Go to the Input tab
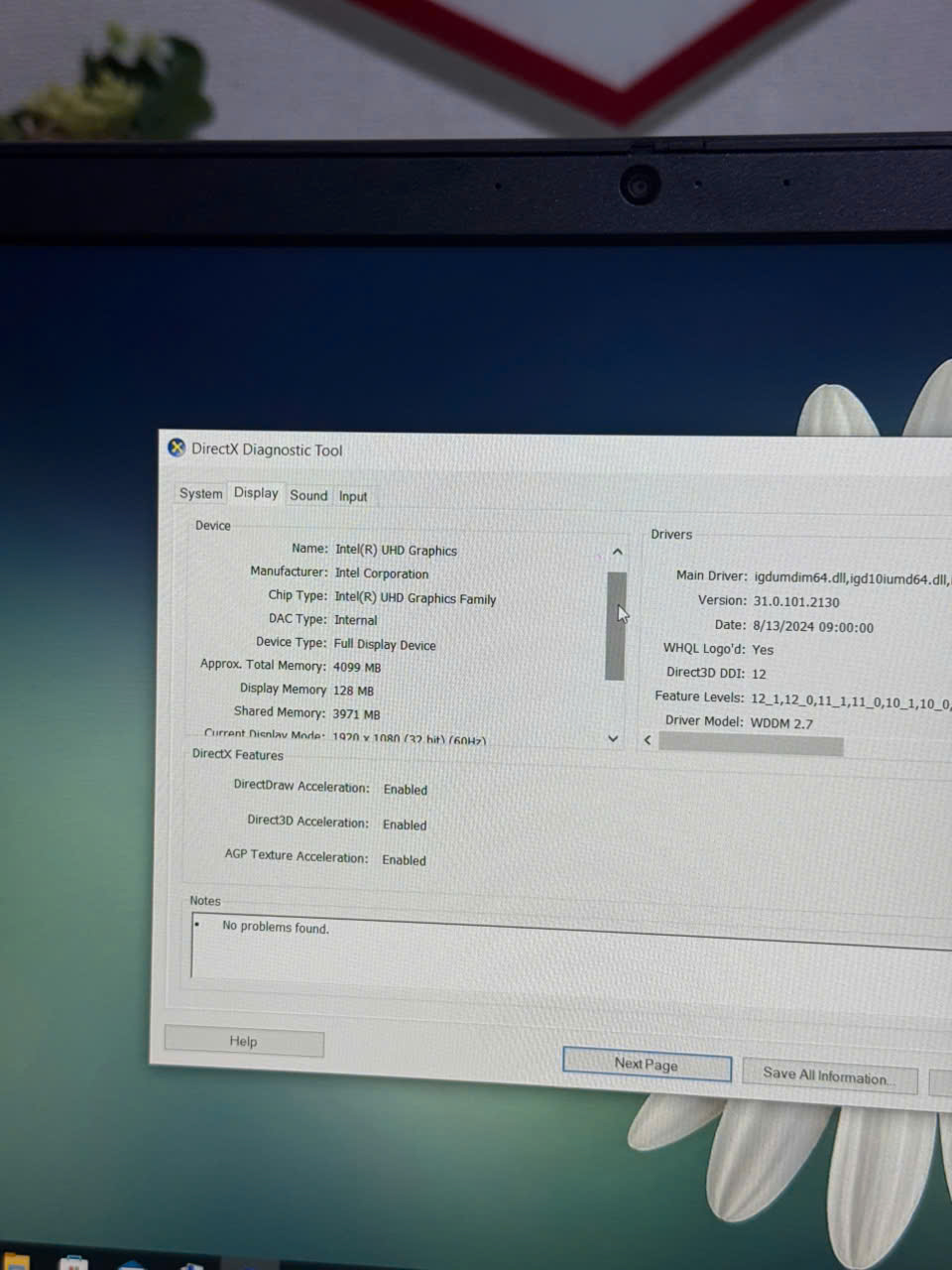The image size is (952, 1270). (353, 496)
